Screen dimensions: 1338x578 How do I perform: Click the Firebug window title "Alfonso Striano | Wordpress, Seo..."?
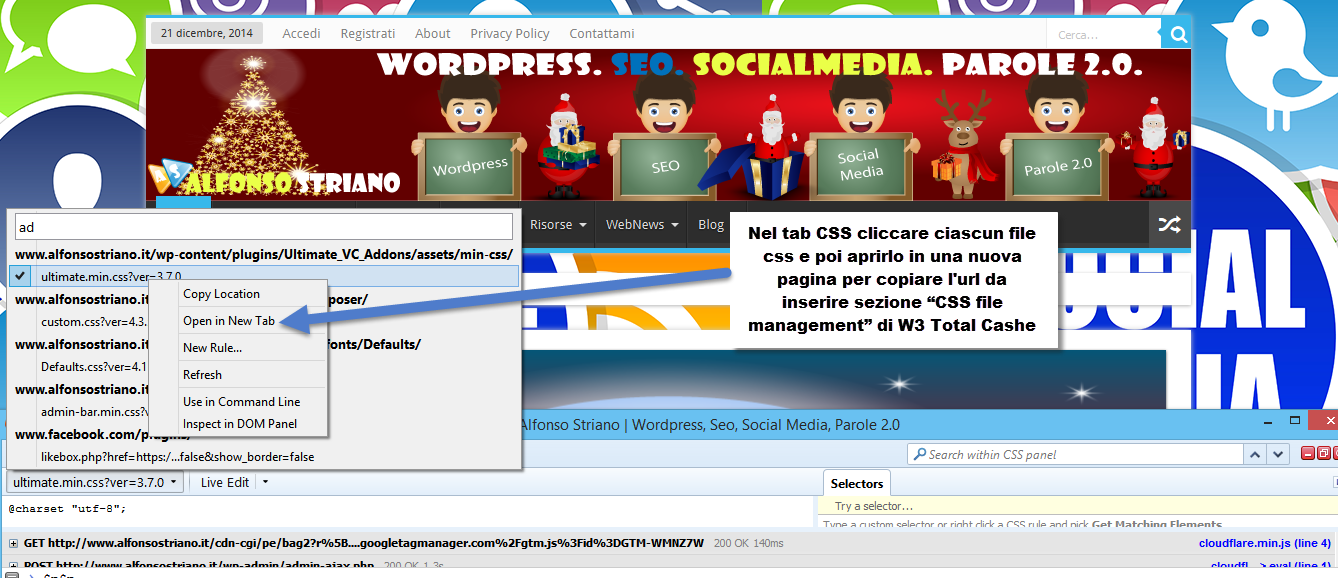710,425
